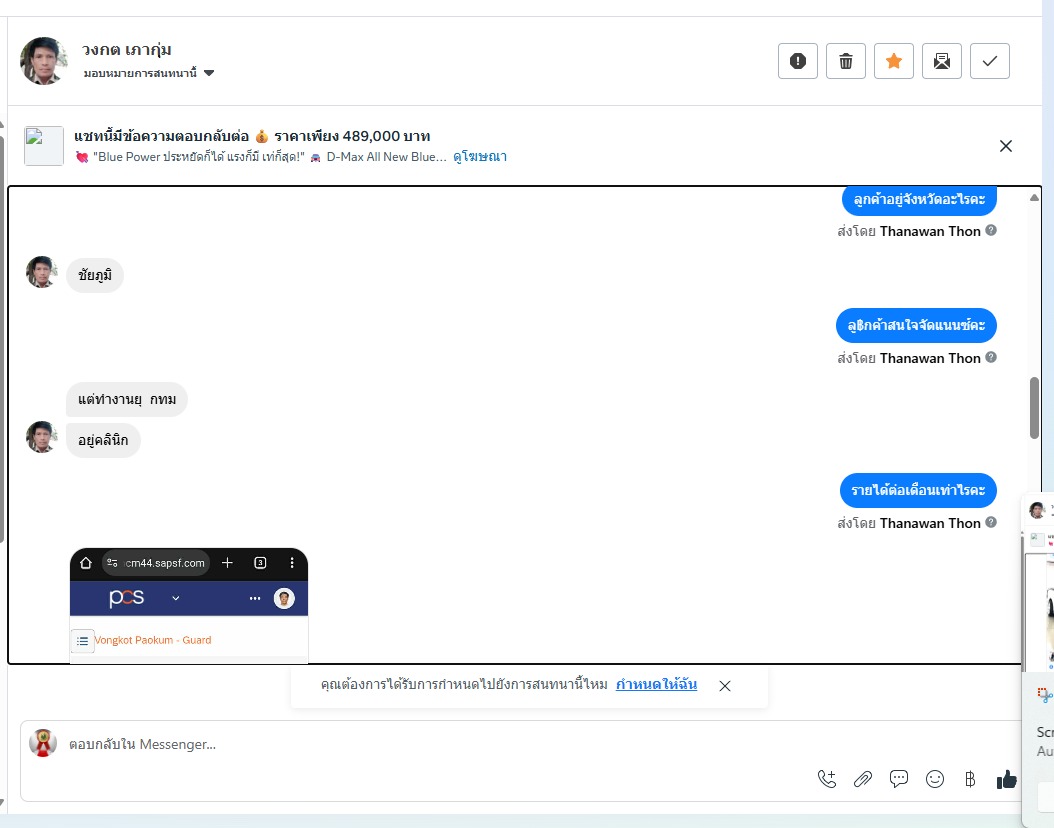Toggle the orange star follow-up marker

[x=894, y=61]
